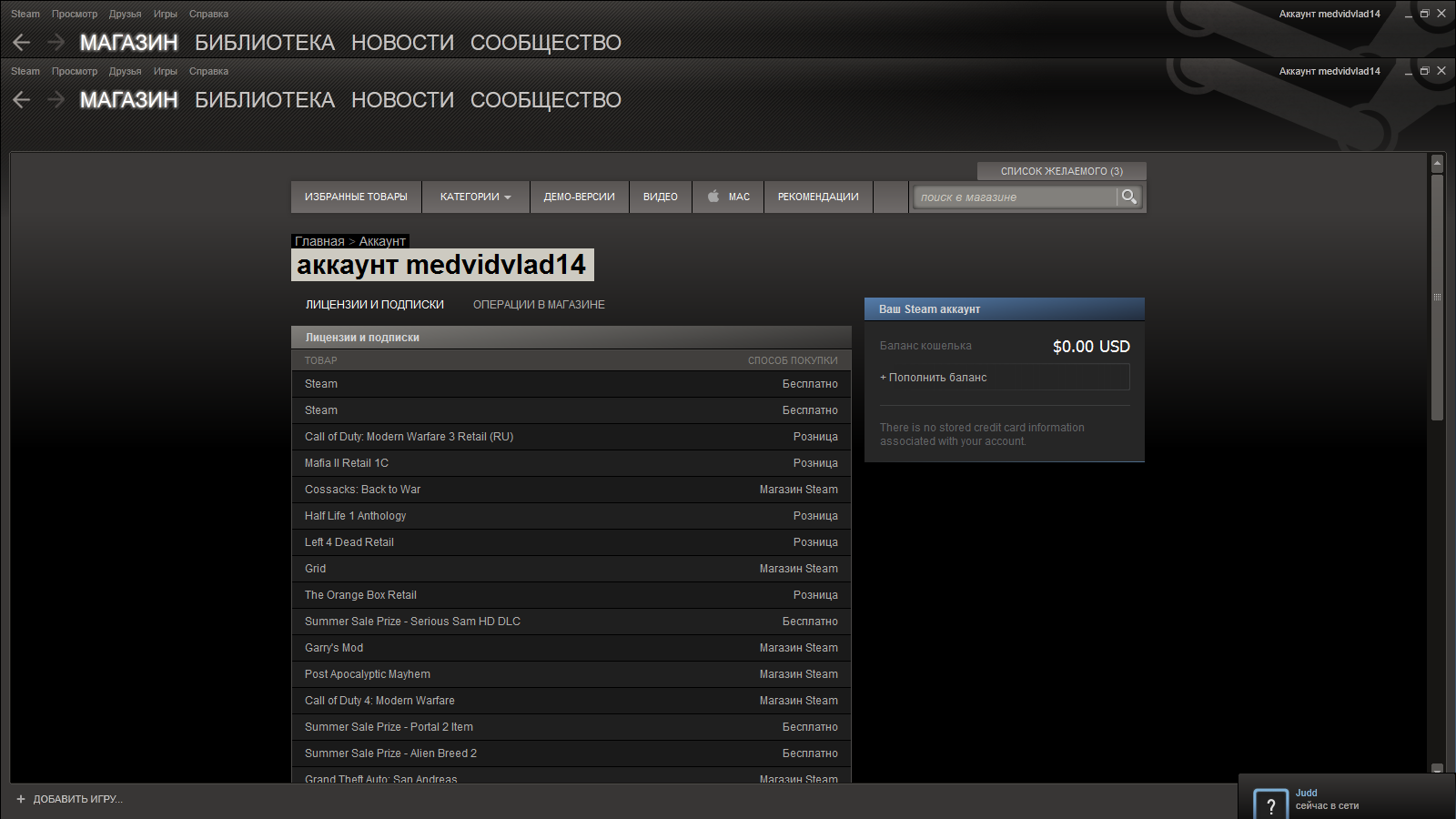Select Магазин in front window

coord(128,100)
